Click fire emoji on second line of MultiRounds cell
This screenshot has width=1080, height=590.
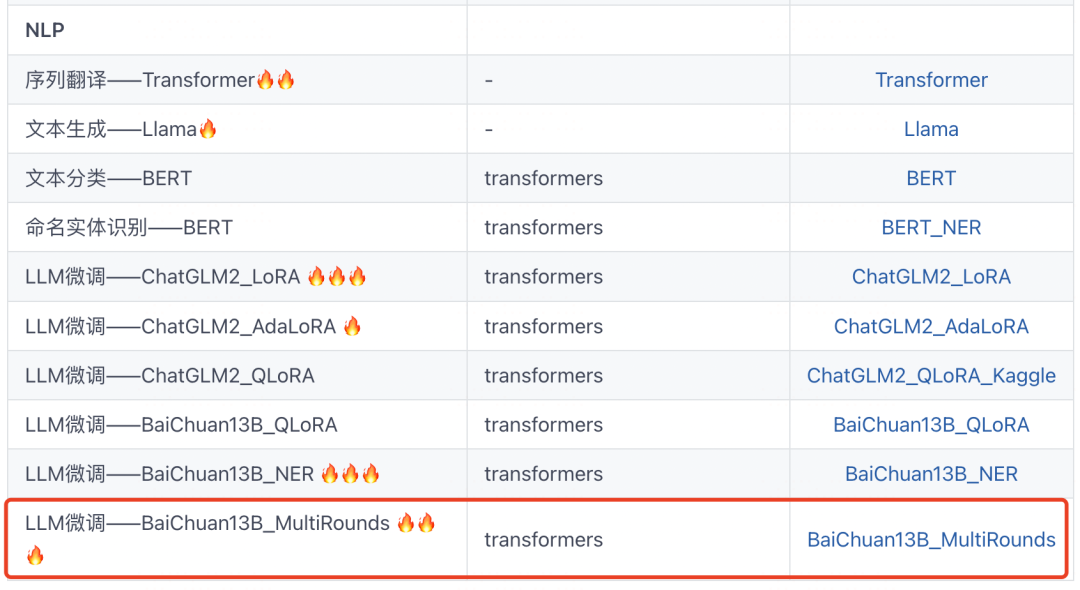coord(35,555)
